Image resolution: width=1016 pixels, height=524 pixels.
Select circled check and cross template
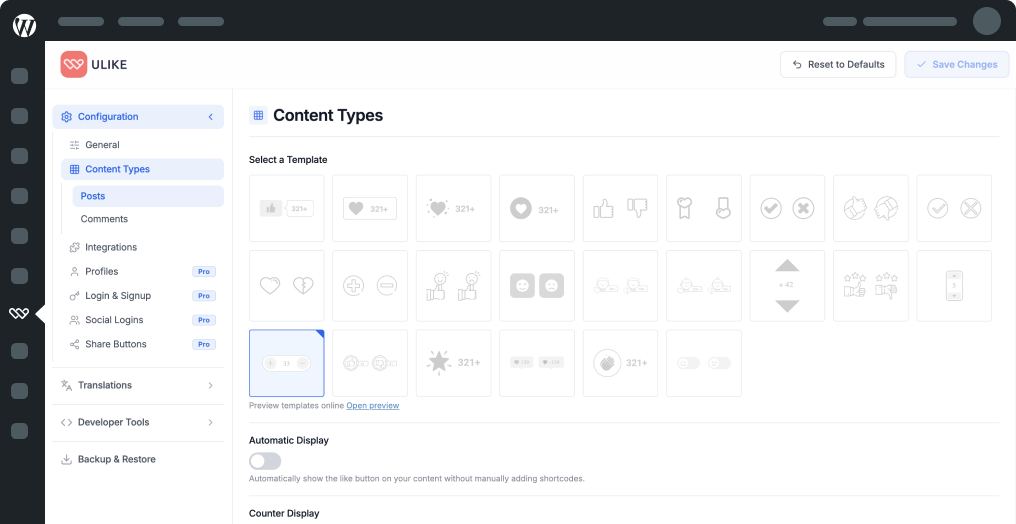click(x=787, y=209)
